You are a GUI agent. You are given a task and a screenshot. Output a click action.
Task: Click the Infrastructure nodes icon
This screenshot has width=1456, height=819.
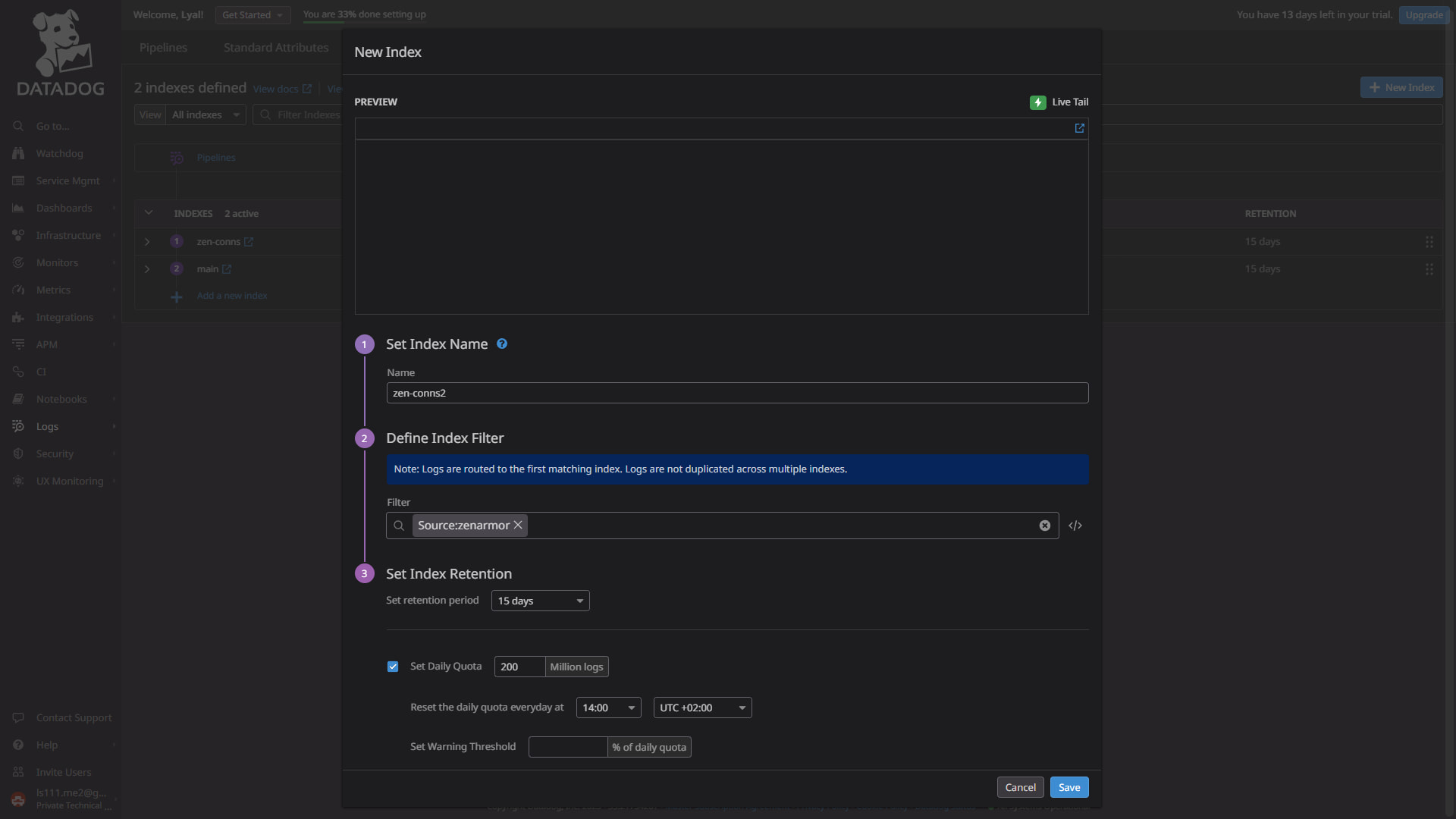click(x=18, y=235)
